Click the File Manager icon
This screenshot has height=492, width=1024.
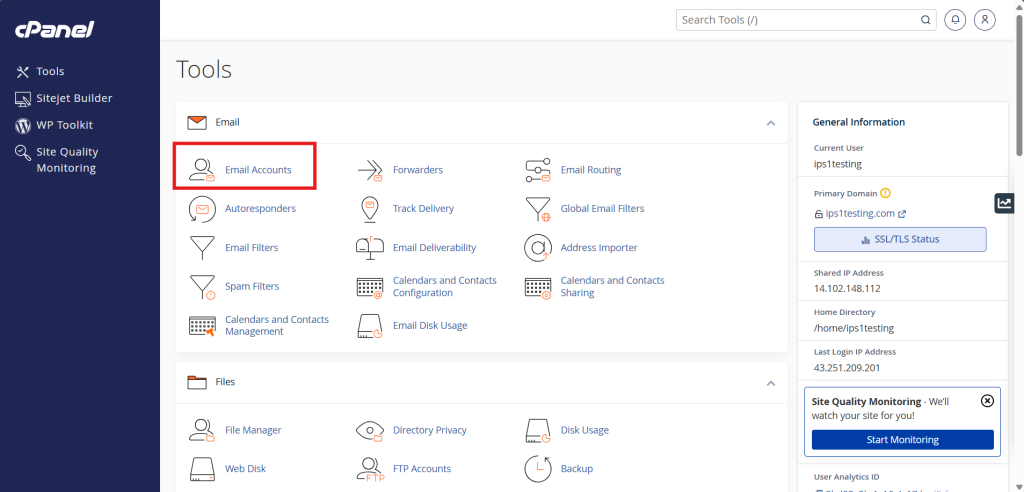202,430
